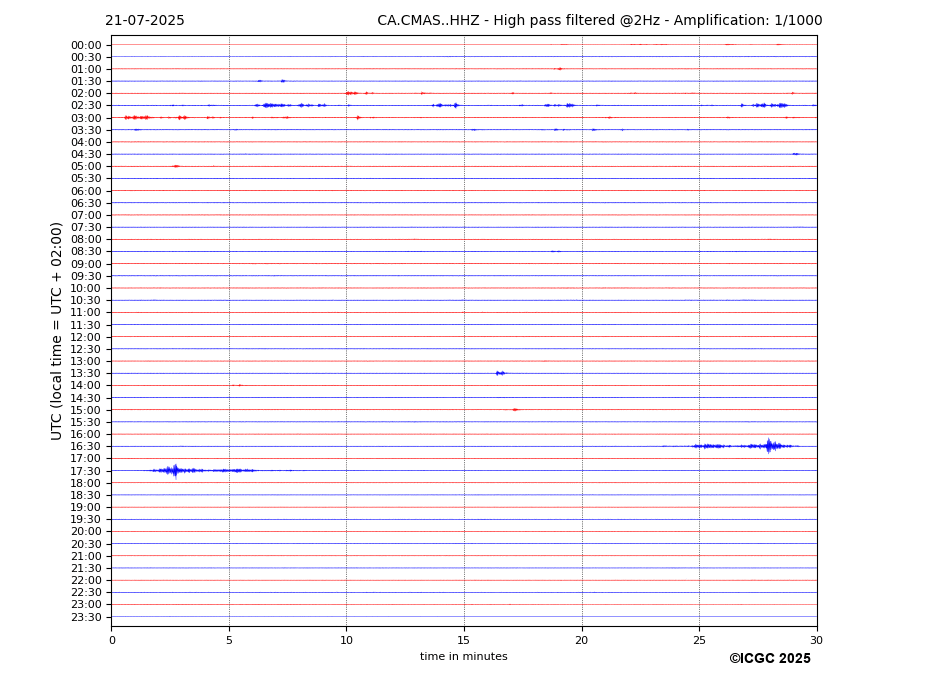Image resolution: width=927 pixels, height=696 pixels.
Task: Click the red event on the 01:00 trace
Action: coord(559,69)
